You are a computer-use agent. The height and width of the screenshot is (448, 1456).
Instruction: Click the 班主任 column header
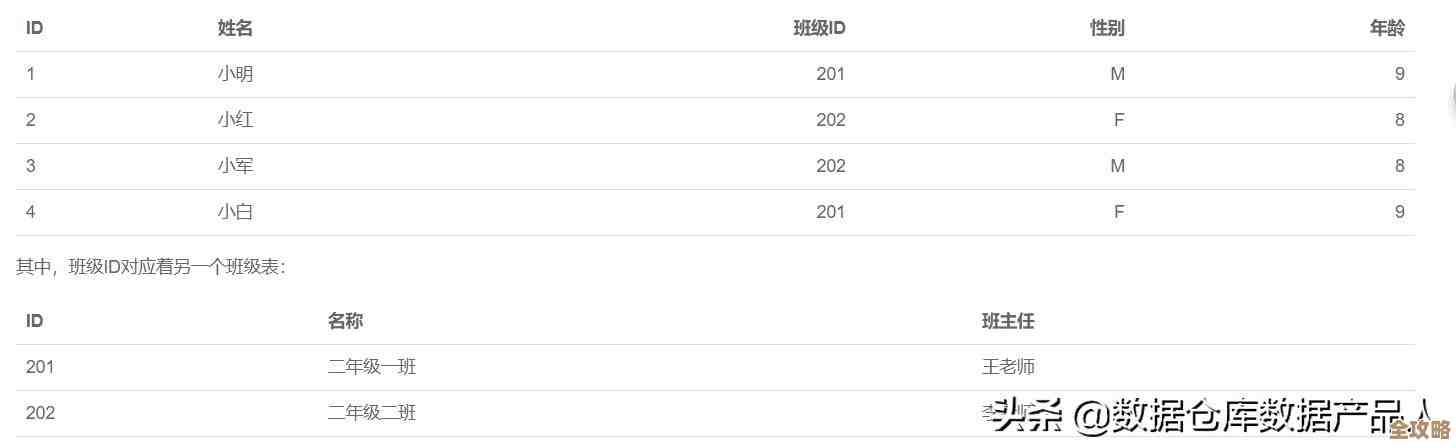tap(1008, 321)
